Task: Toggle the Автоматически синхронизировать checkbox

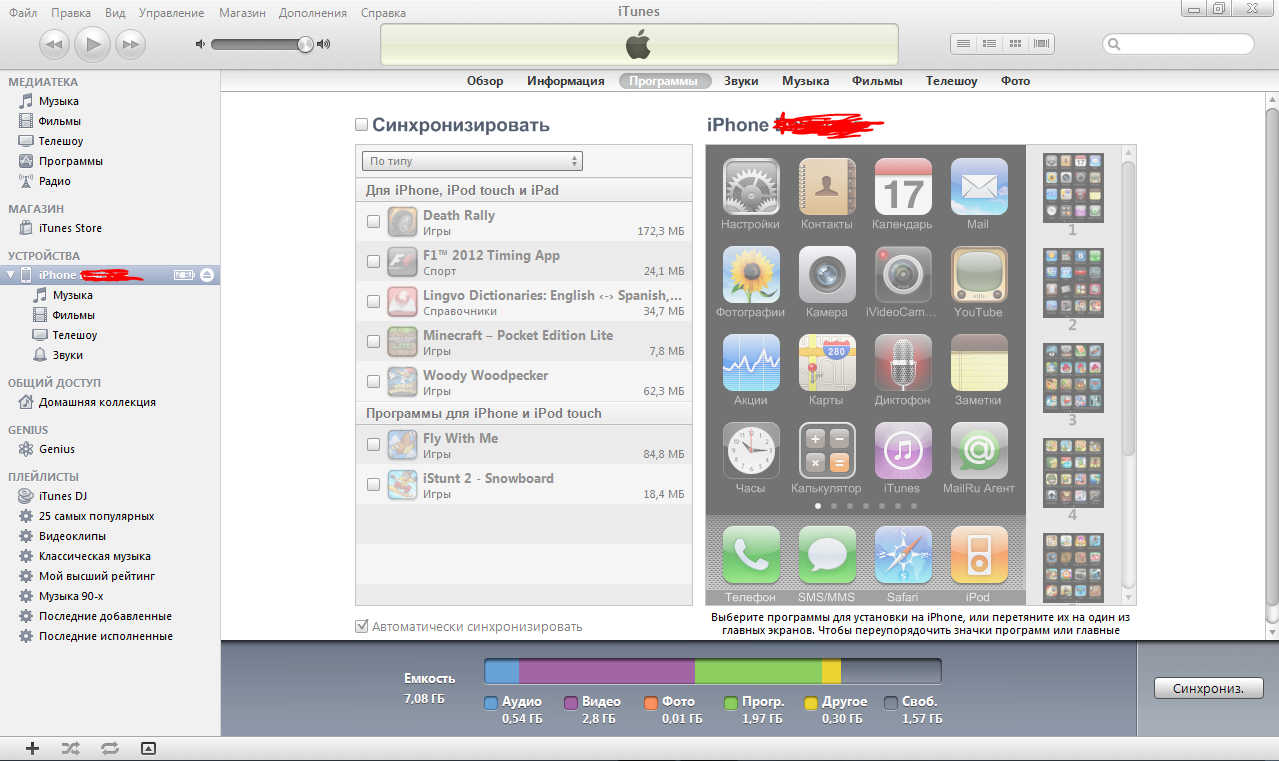Action: click(x=362, y=627)
